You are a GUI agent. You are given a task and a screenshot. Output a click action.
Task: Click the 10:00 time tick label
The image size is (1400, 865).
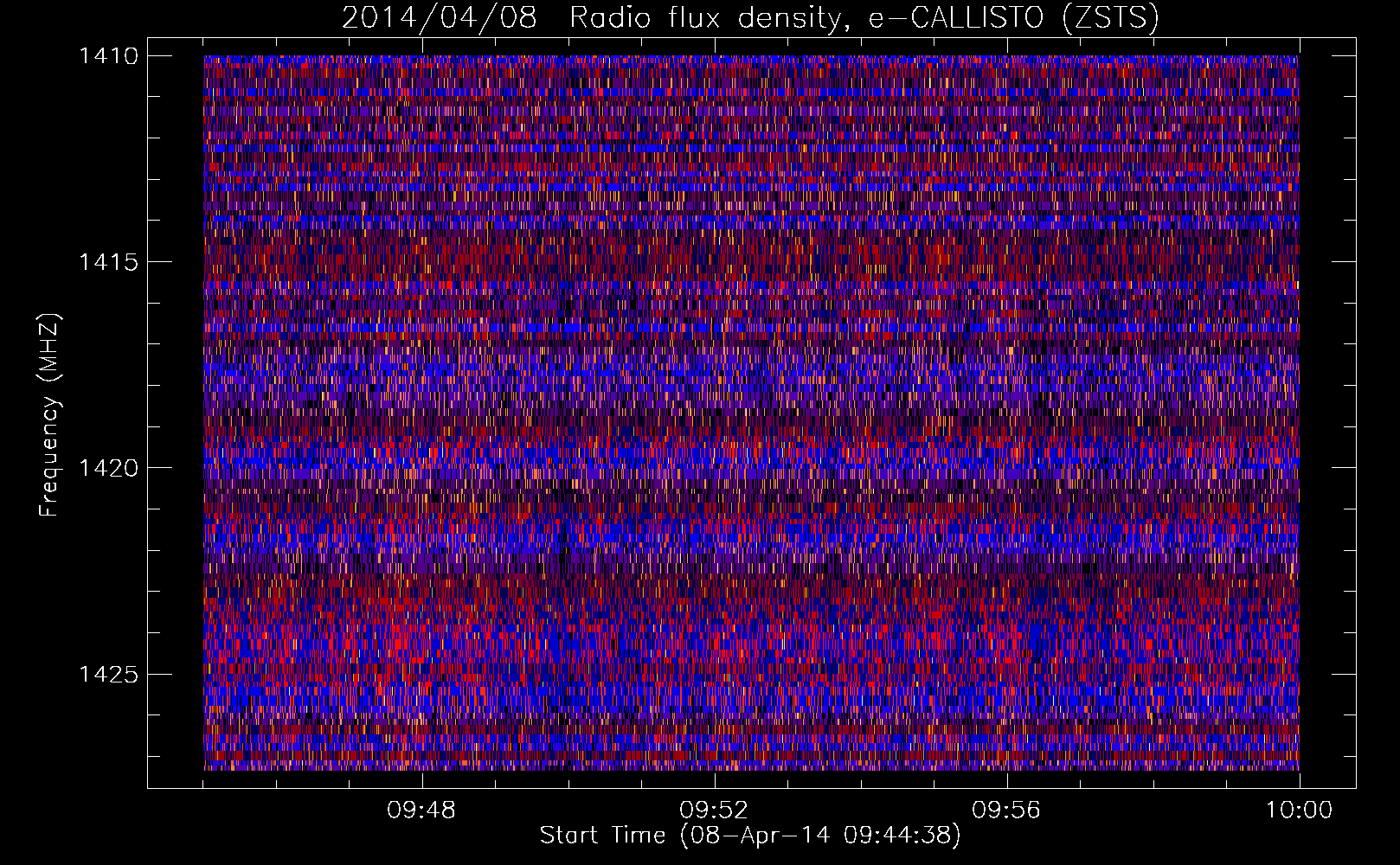1299,811
